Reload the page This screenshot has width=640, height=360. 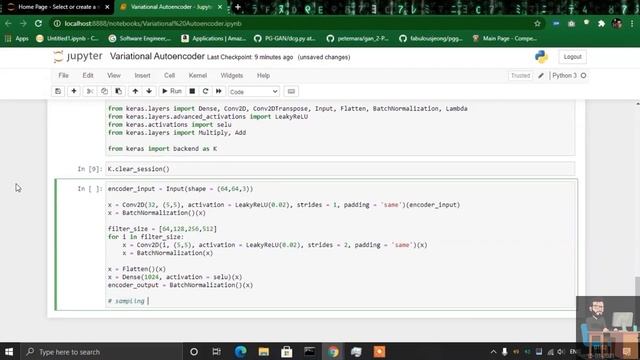pyautogui.click(x=38, y=24)
